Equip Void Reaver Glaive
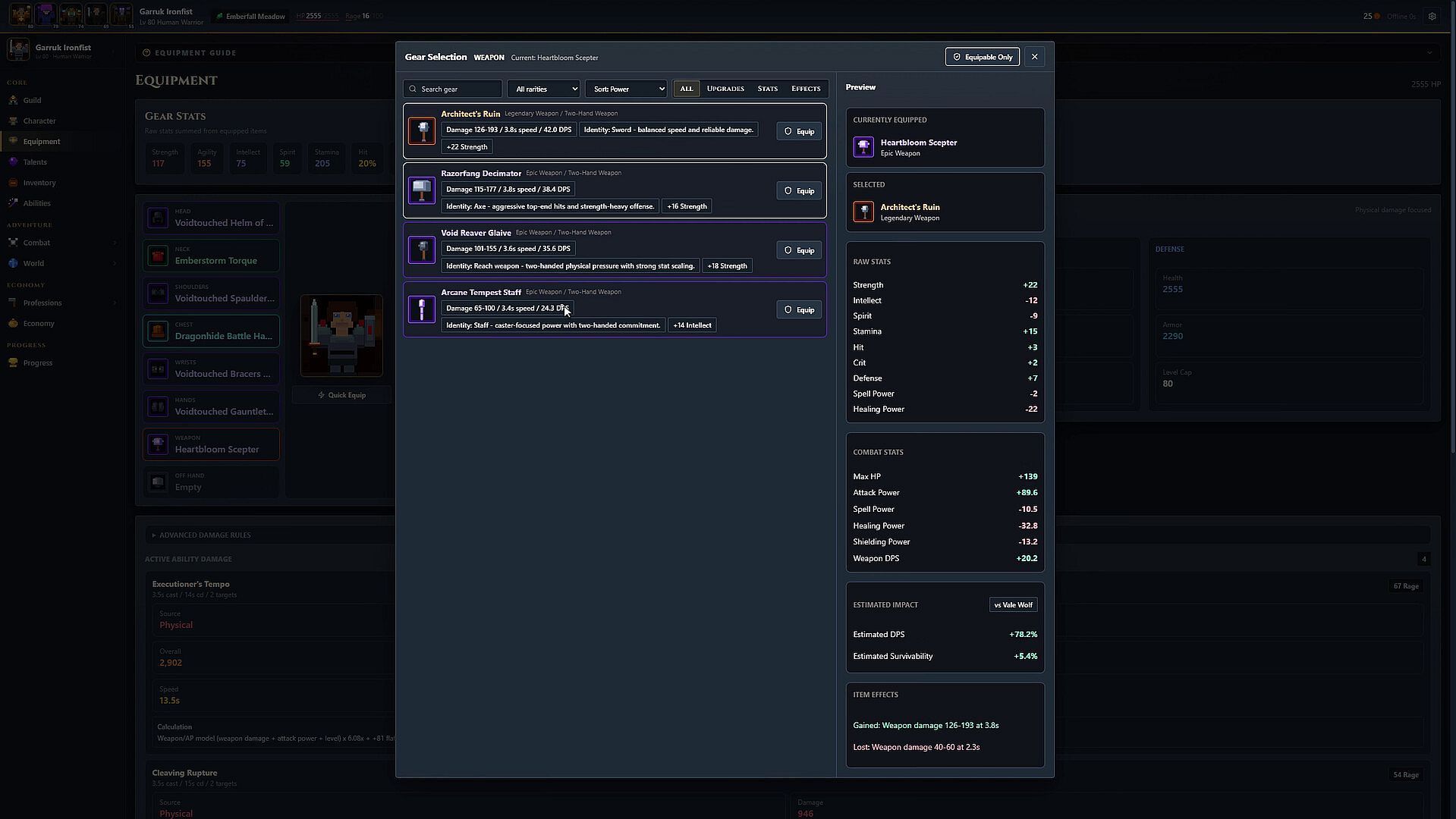 tap(799, 250)
